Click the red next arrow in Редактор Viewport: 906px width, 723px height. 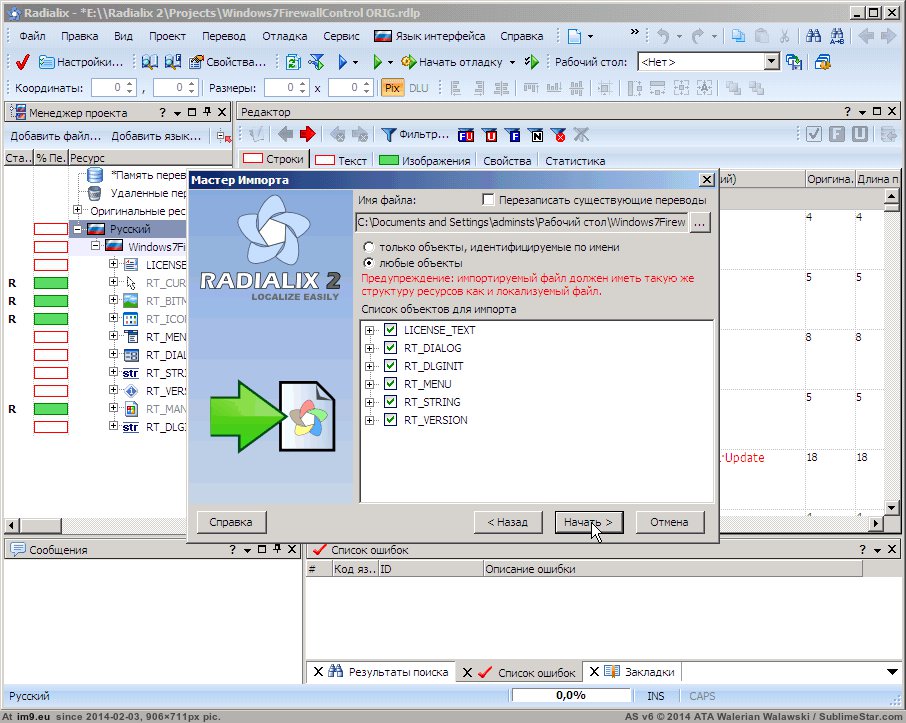pos(308,135)
